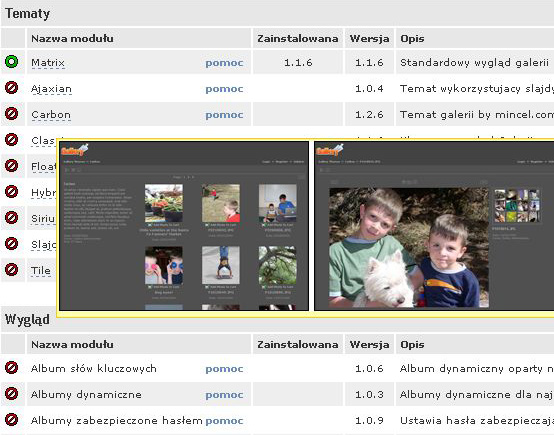Open pomoc for Album słów kluczowych
This screenshot has height=435, width=554.
(x=224, y=369)
